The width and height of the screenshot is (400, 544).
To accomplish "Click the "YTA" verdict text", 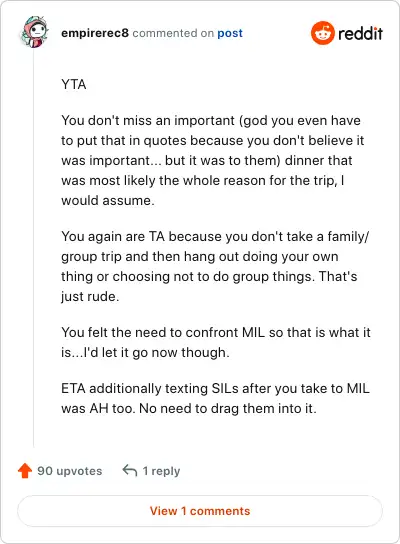I will tap(74, 84).
